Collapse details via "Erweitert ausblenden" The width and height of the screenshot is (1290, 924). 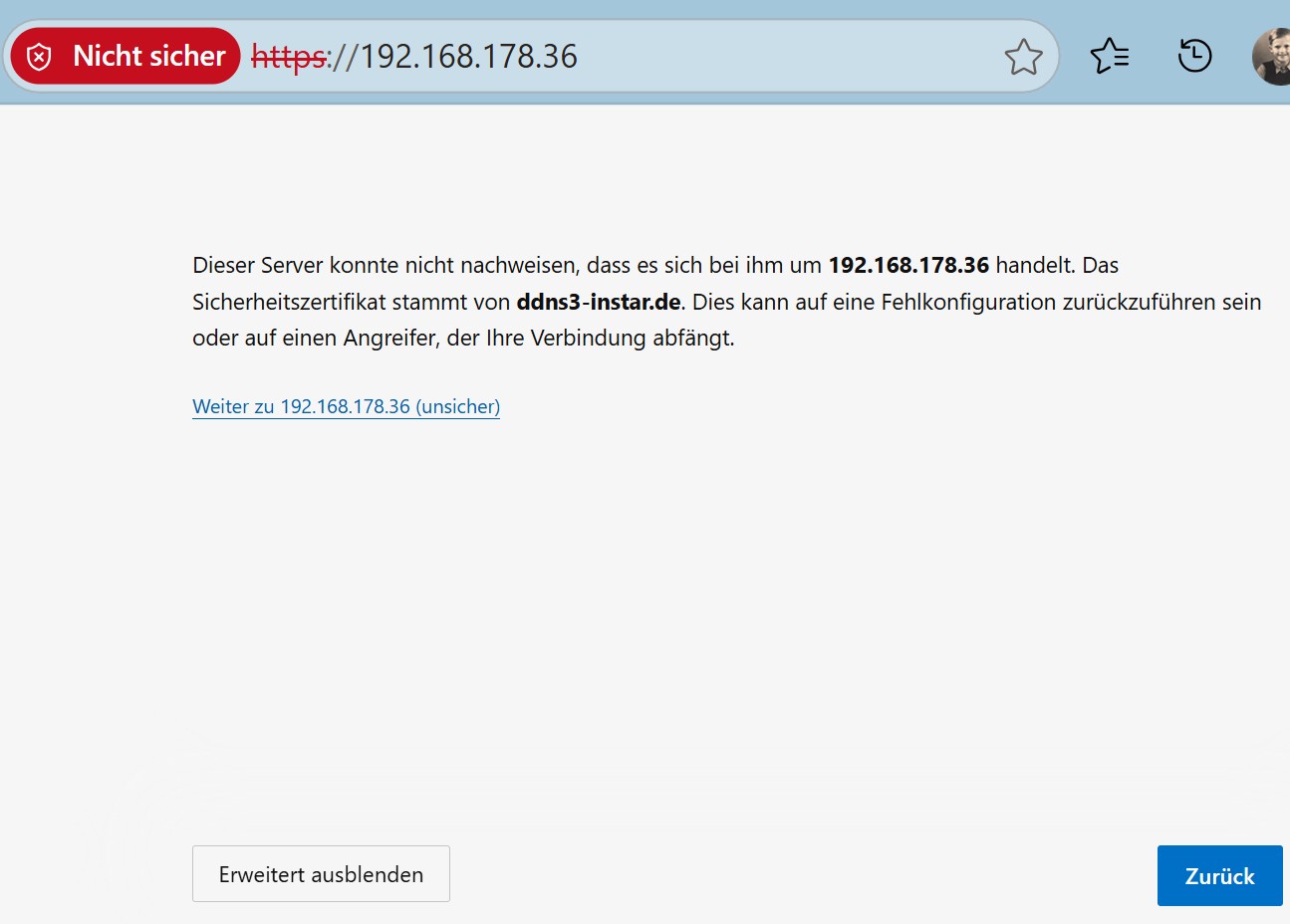point(321,874)
